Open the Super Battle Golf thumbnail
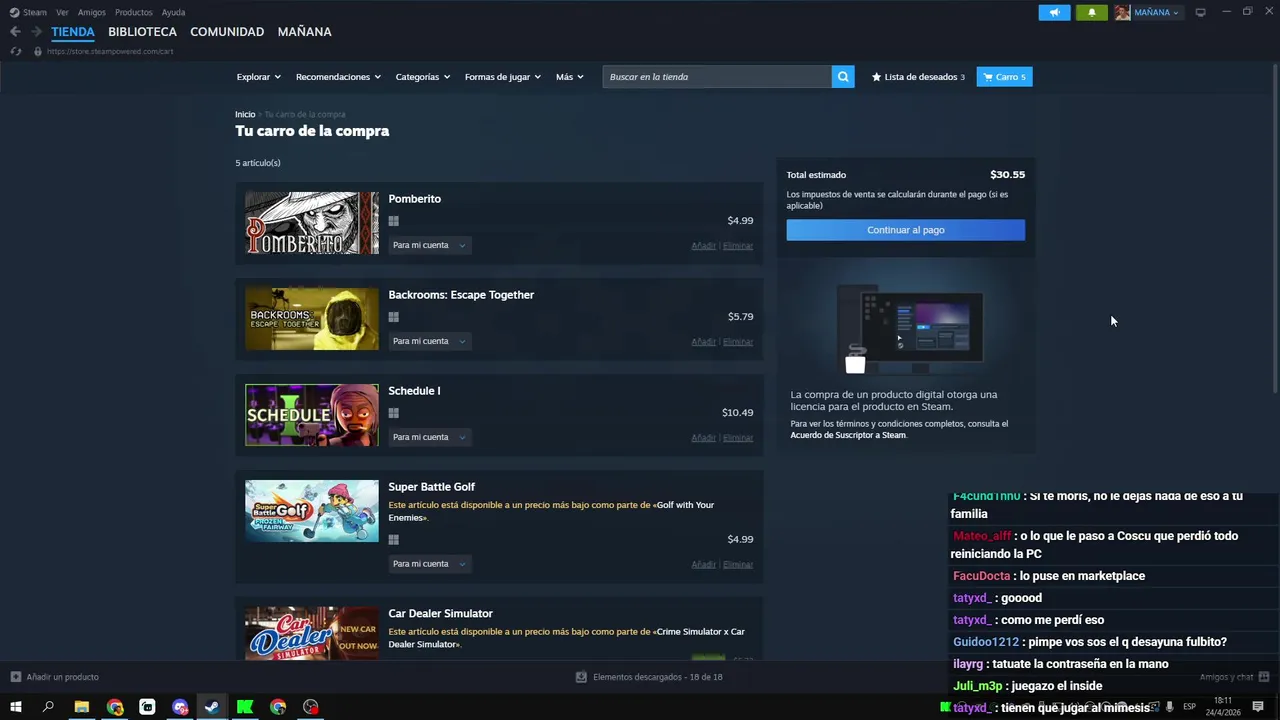The height and width of the screenshot is (720, 1280). (x=312, y=511)
